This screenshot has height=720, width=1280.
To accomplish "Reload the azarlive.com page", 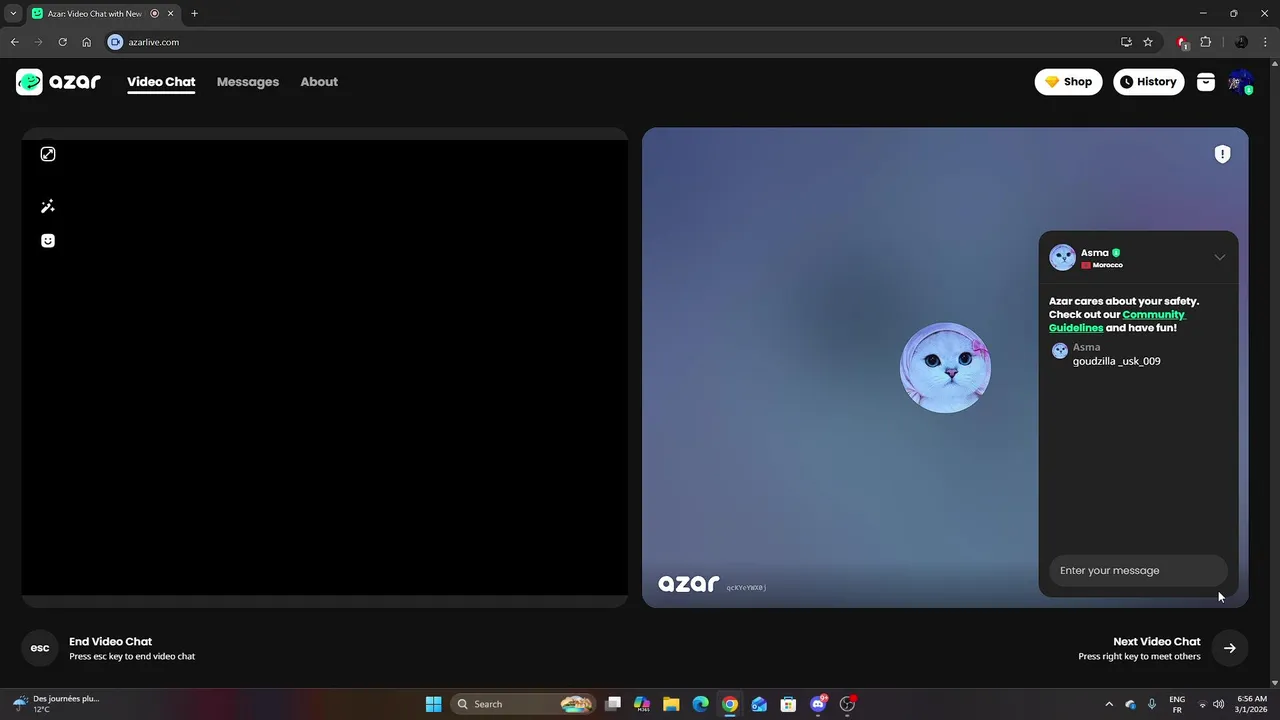I will tap(62, 42).
